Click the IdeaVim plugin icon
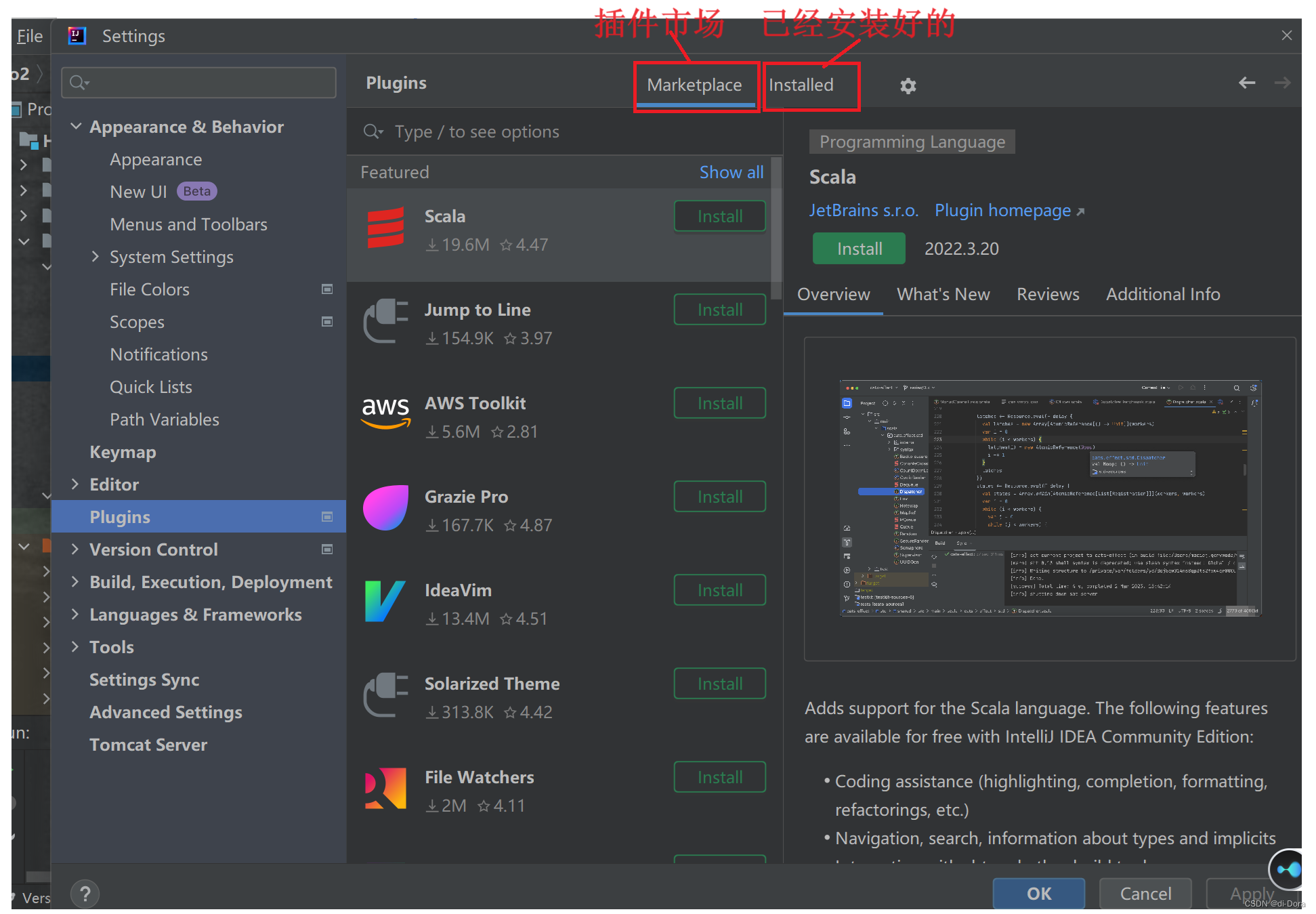The image size is (1316, 914). (385, 602)
